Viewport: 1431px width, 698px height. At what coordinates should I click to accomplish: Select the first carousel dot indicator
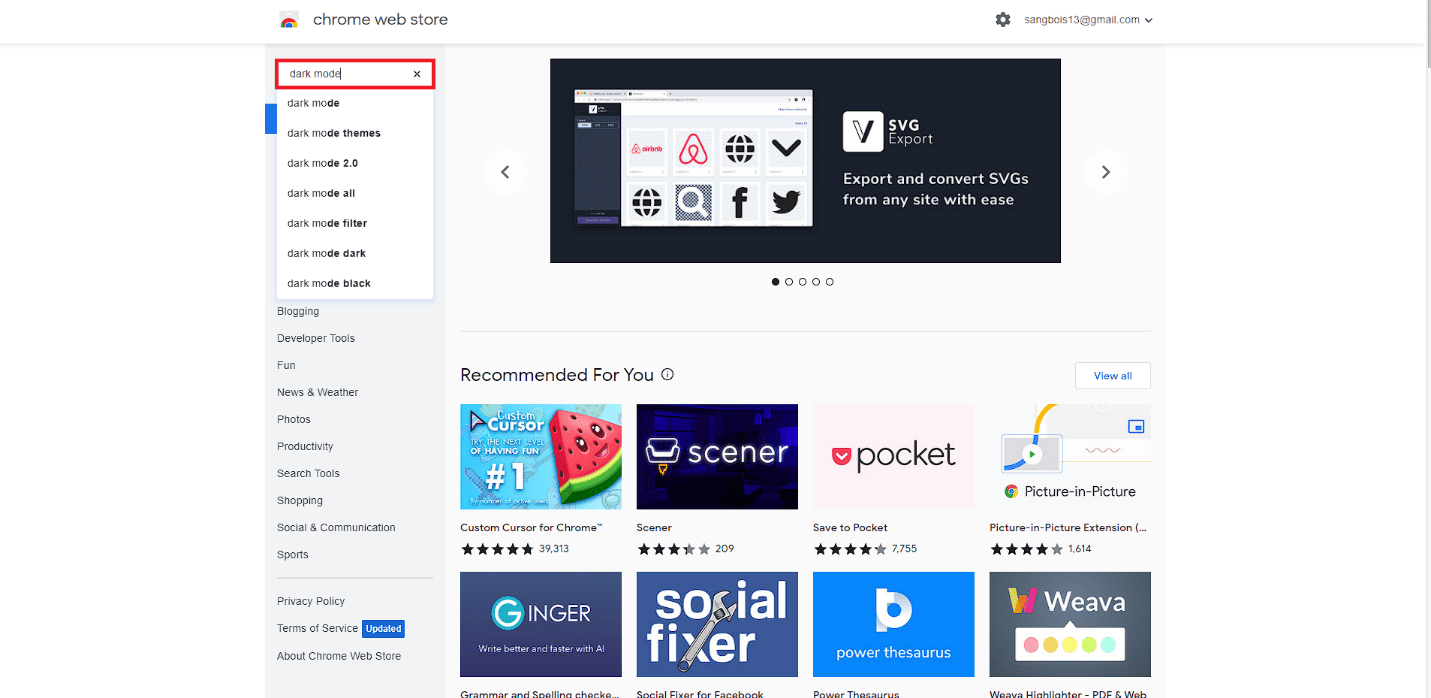(775, 282)
